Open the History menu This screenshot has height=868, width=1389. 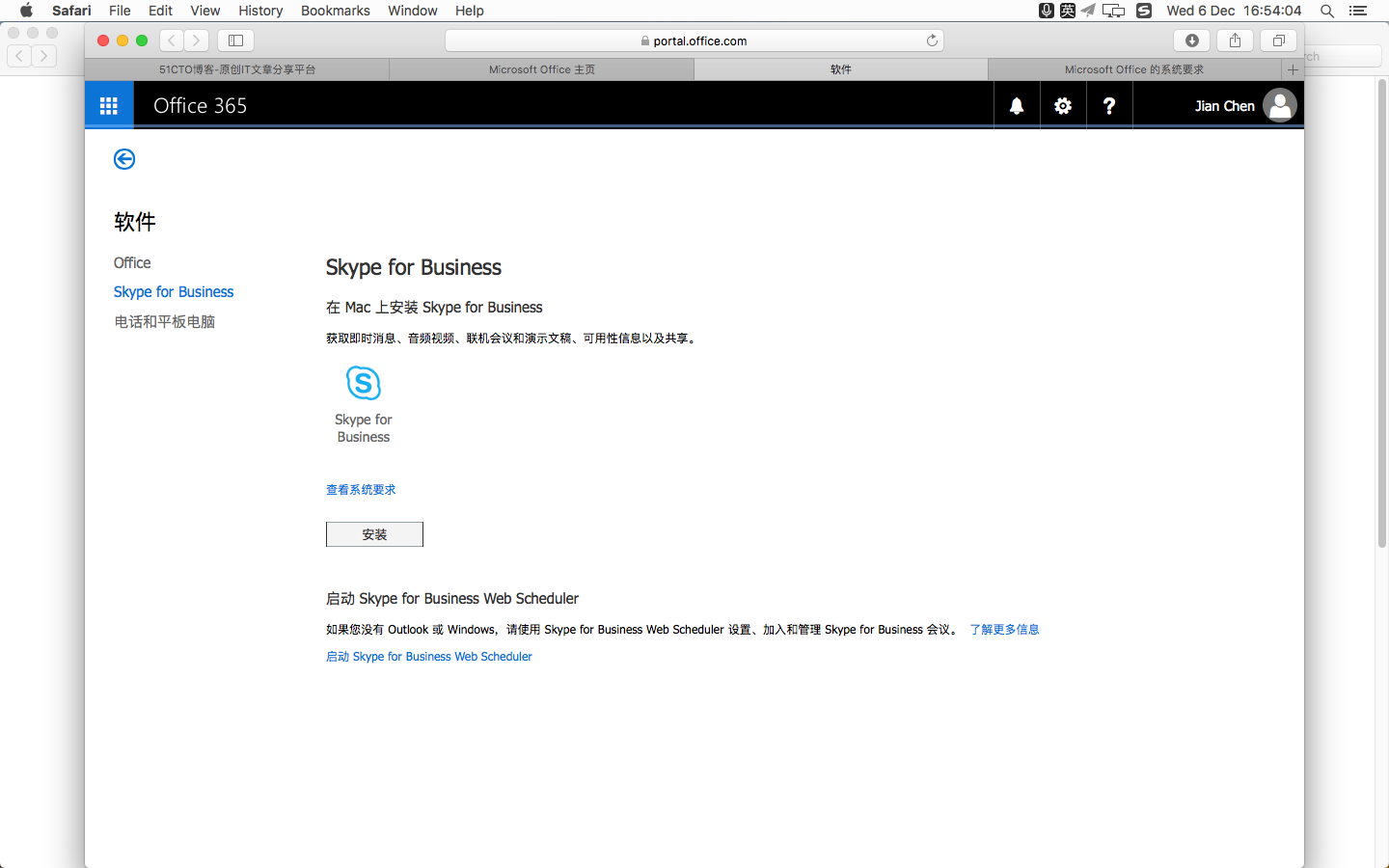260,11
